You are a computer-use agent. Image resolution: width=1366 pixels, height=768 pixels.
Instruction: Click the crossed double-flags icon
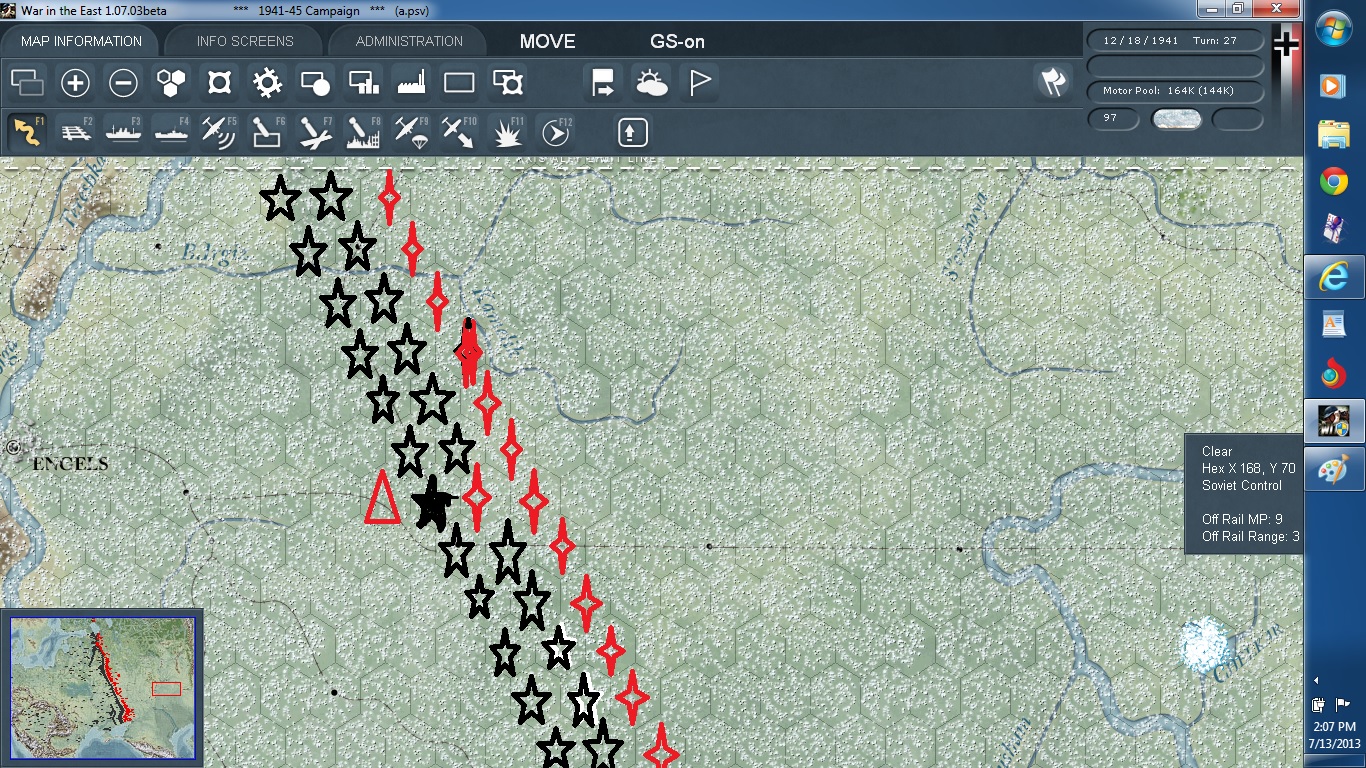coord(1052,83)
